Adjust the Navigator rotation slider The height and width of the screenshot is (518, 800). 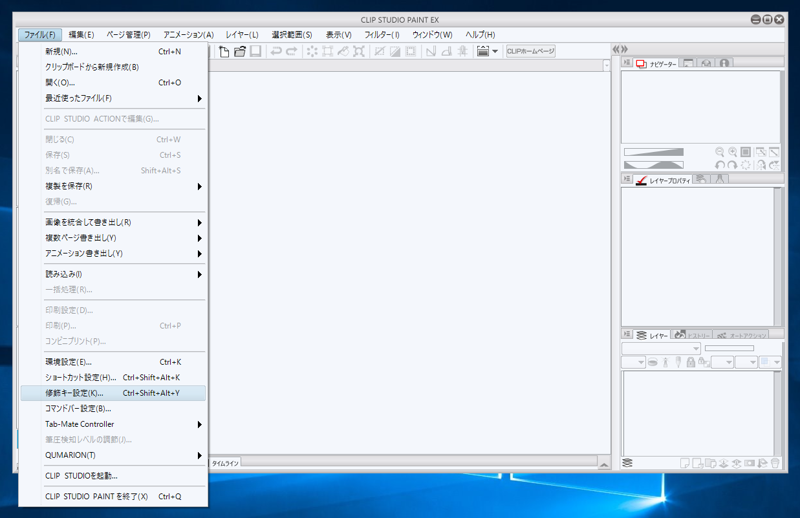(x=654, y=164)
